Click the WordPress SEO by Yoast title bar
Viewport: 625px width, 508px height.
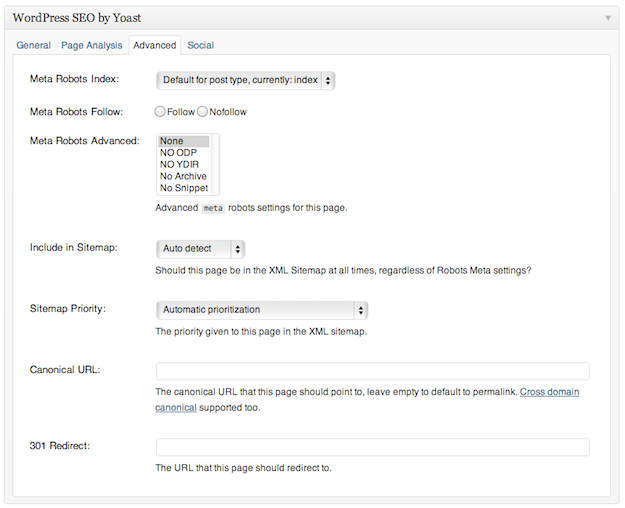pyautogui.click(x=312, y=18)
